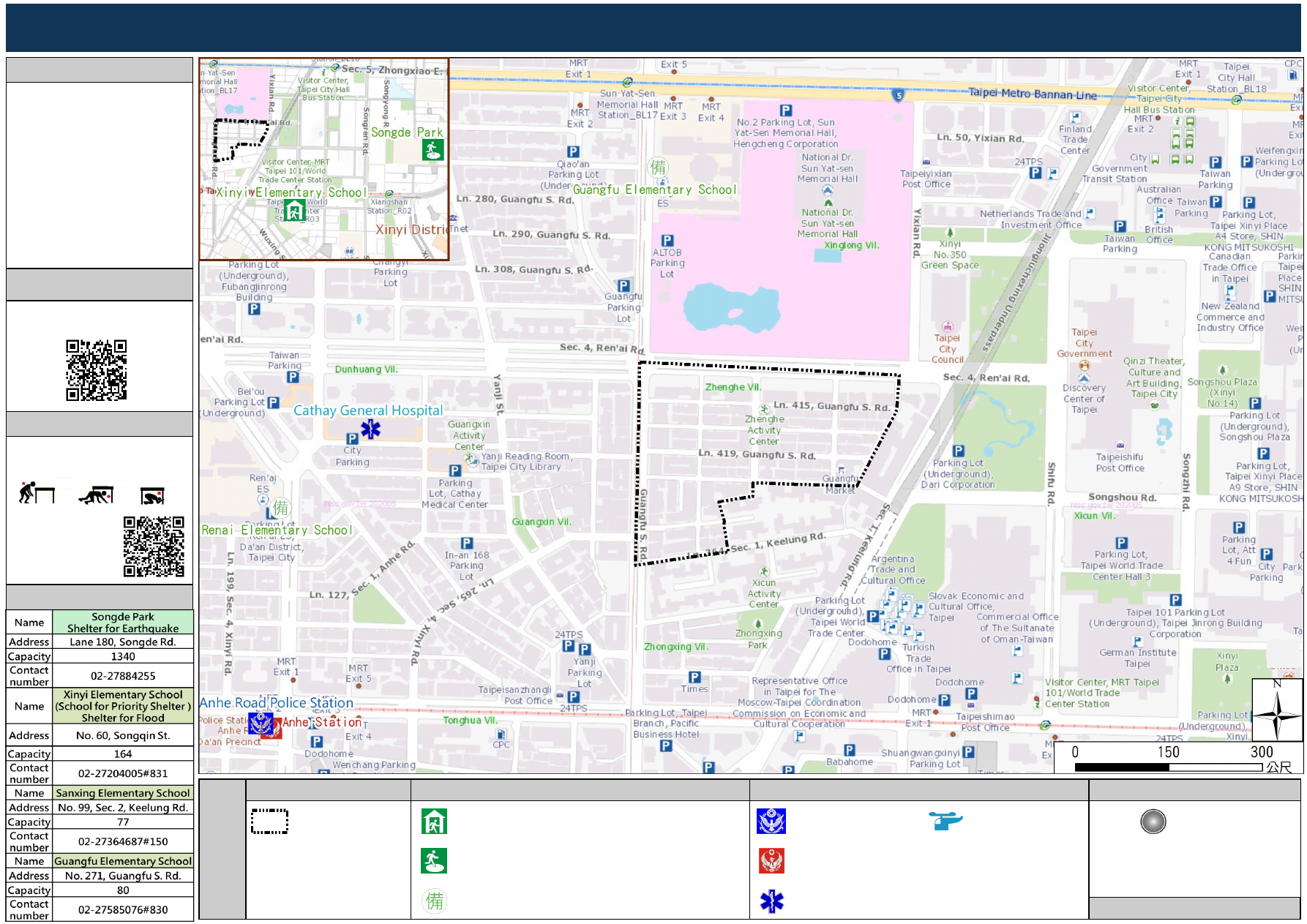
Task: Click the Anhe Road Police Station badge marker
Action: (261, 724)
